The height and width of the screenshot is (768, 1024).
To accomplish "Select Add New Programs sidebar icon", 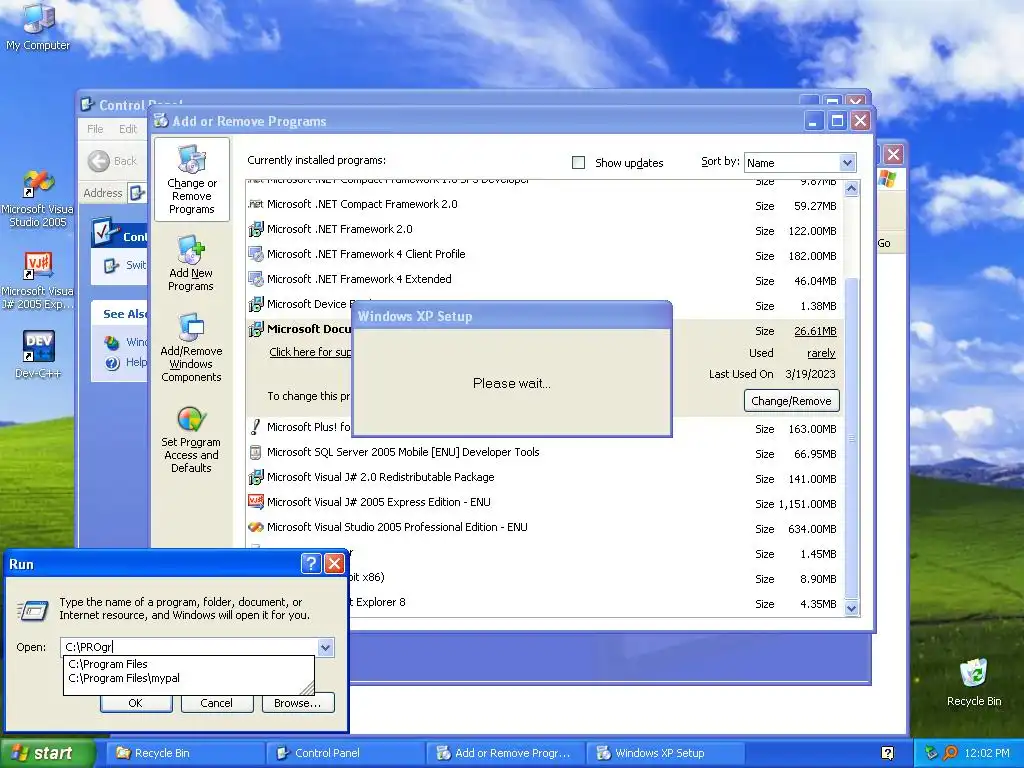I will (x=191, y=263).
